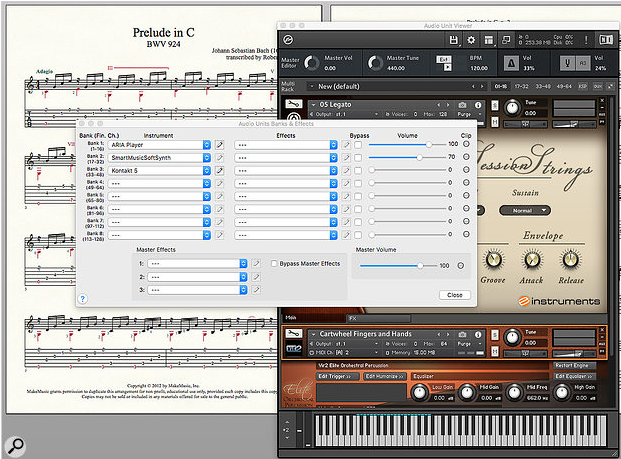
Task: Click Clip indicator for Bank 1
Action: [466, 144]
